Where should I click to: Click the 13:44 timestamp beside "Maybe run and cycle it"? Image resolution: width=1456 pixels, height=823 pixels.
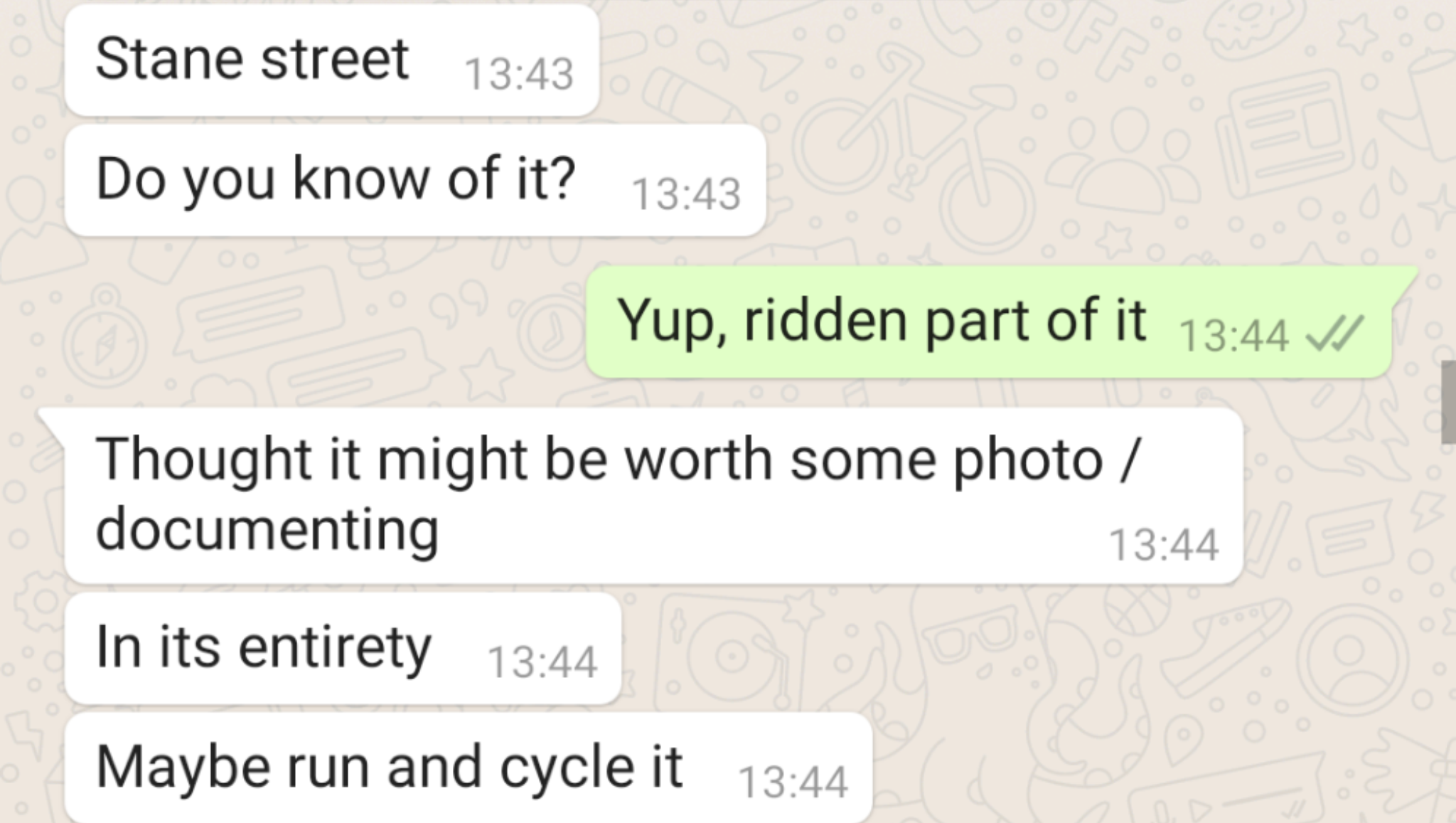click(793, 782)
